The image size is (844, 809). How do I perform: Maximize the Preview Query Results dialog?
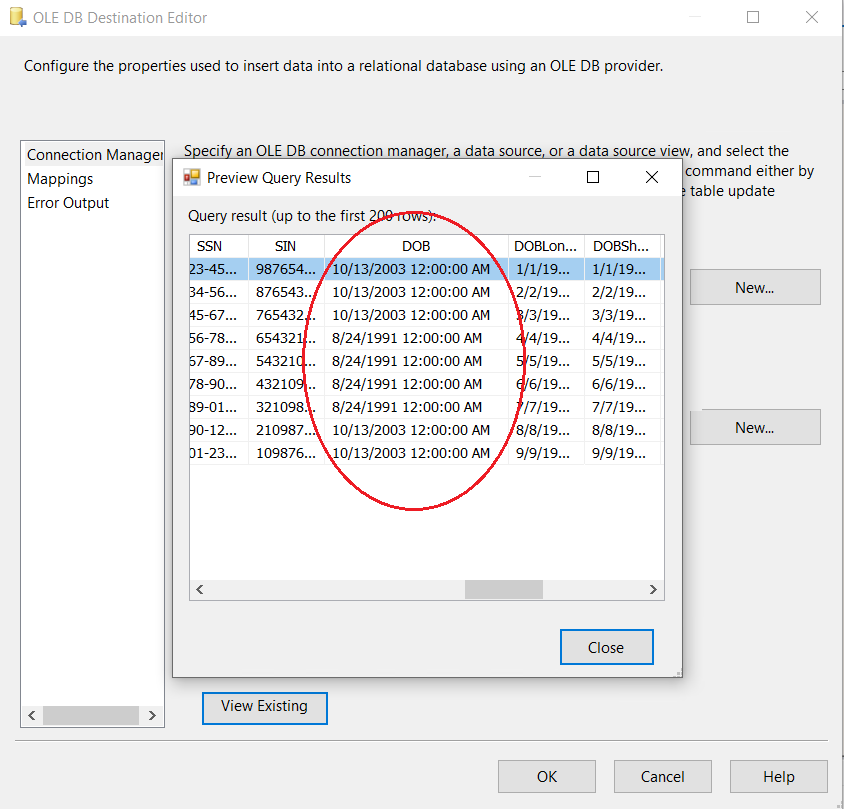click(x=592, y=177)
